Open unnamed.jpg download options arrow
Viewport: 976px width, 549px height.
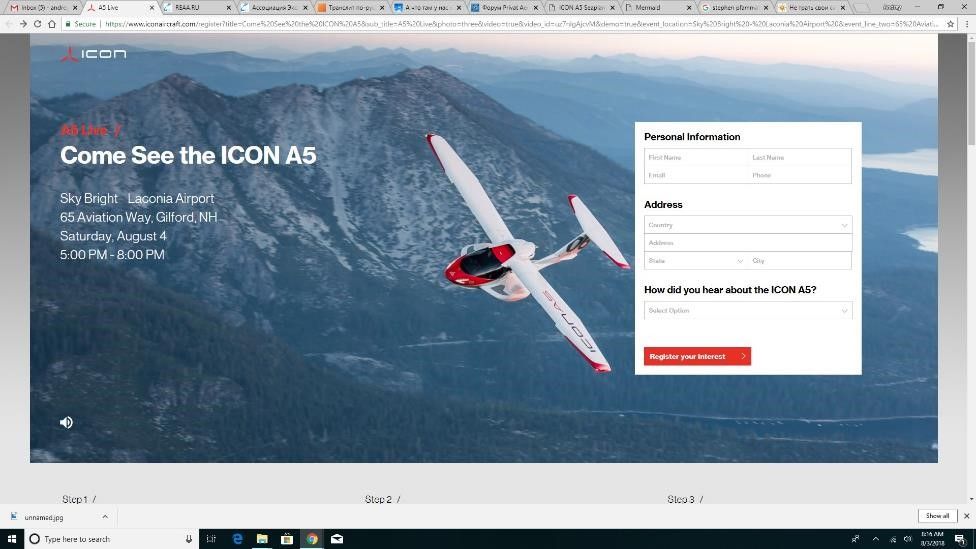pos(105,516)
